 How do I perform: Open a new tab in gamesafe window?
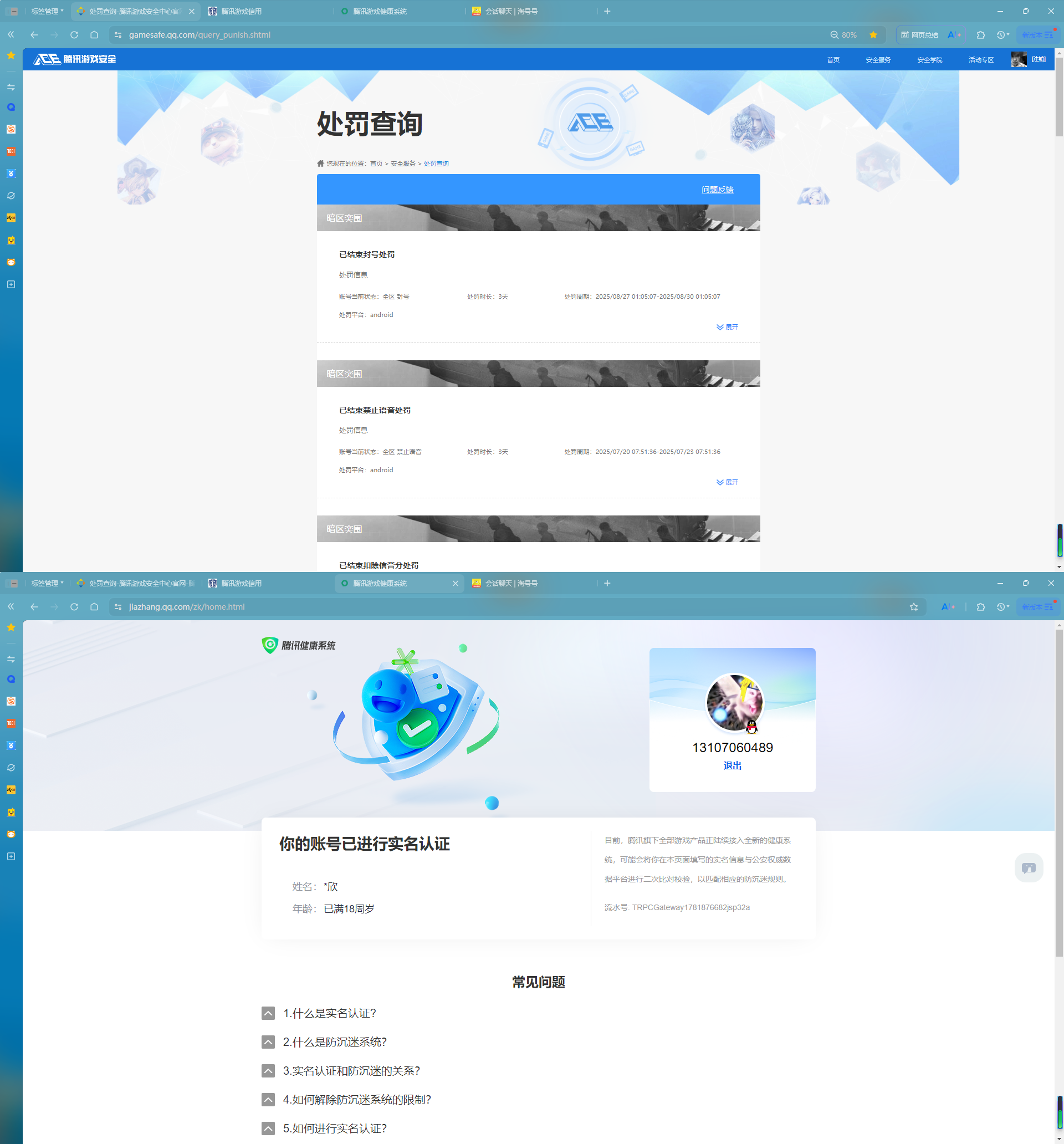(x=607, y=12)
